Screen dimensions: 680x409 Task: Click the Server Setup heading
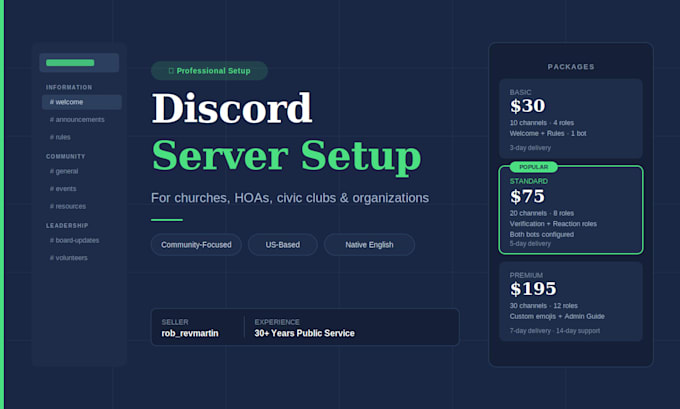point(286,156)
